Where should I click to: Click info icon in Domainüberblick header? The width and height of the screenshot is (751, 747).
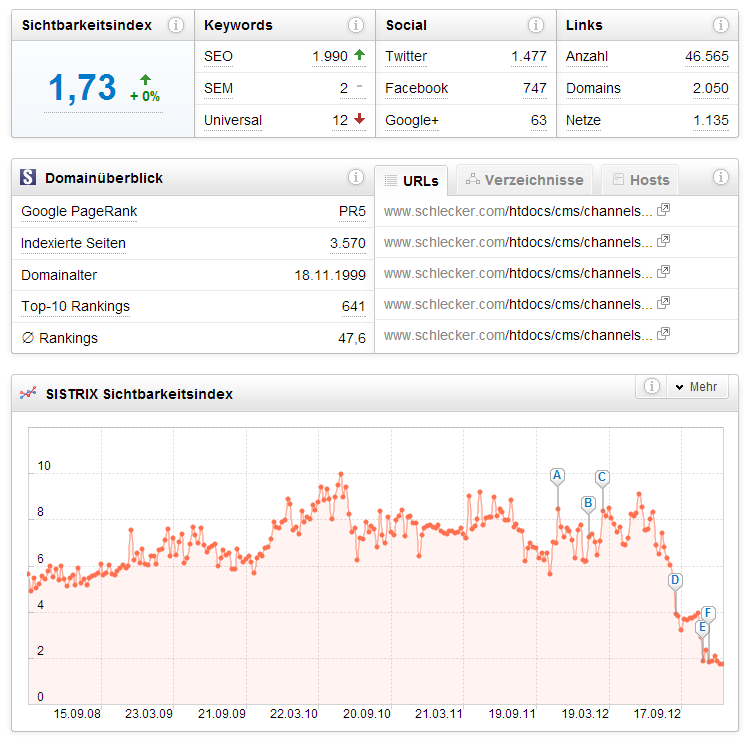[356, 177]
